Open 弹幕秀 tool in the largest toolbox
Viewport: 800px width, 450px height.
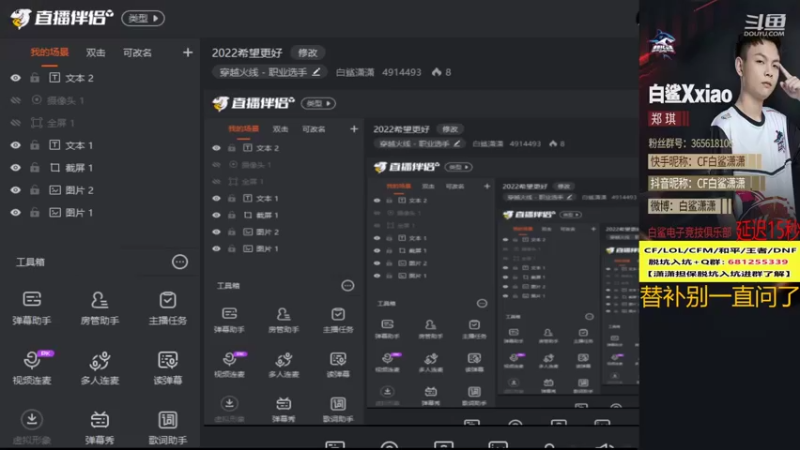99,428
